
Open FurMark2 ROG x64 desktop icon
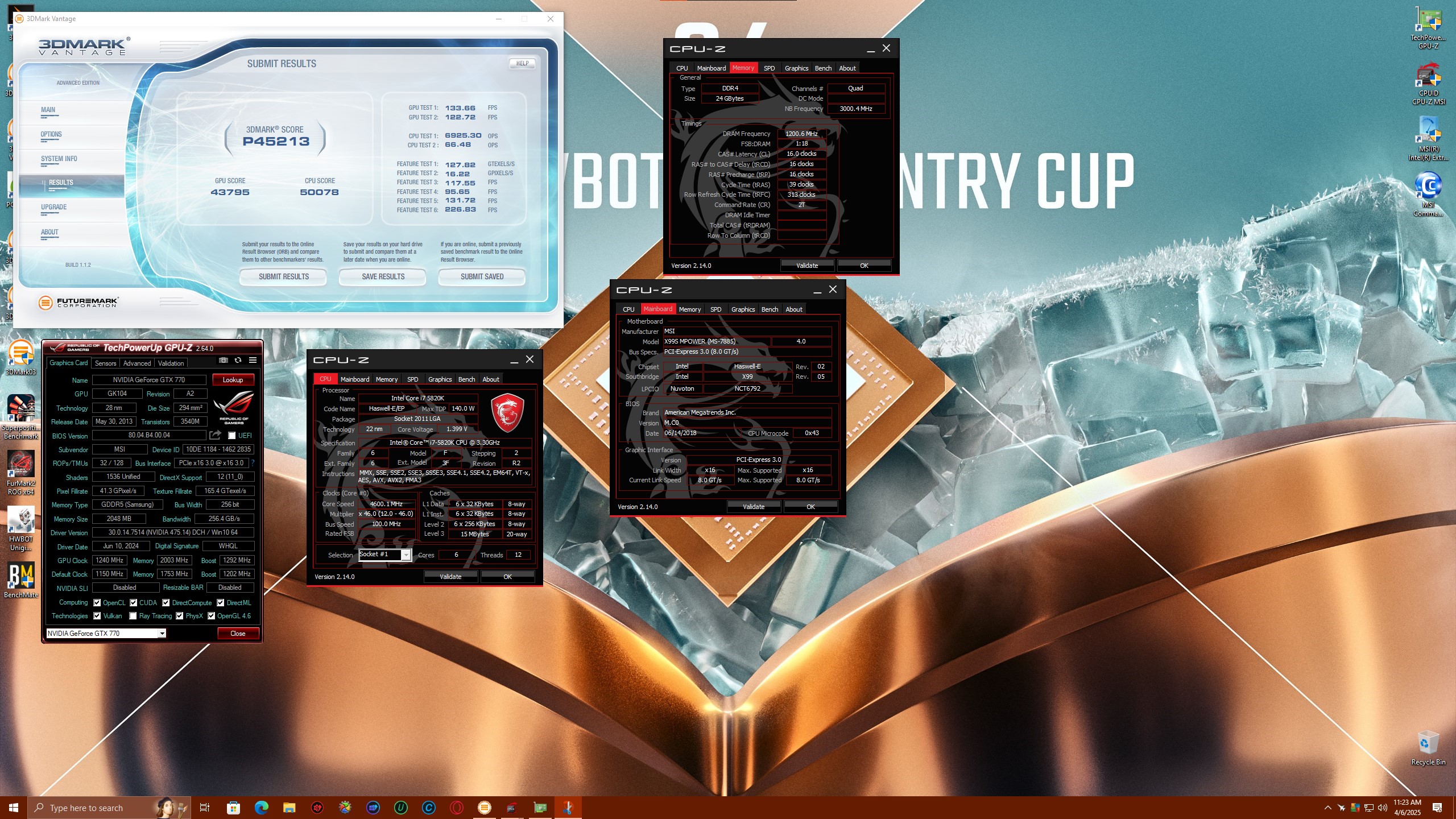point(20,473)
